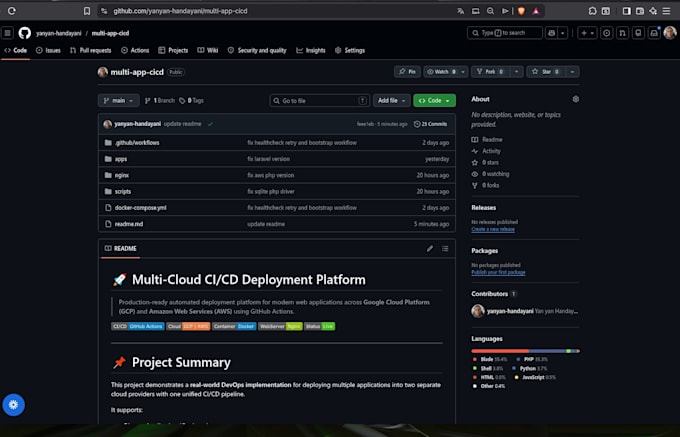Viewport: 680px width, 437px height.
Task: Click the Create a new release link
Action: tap(493, 229)
